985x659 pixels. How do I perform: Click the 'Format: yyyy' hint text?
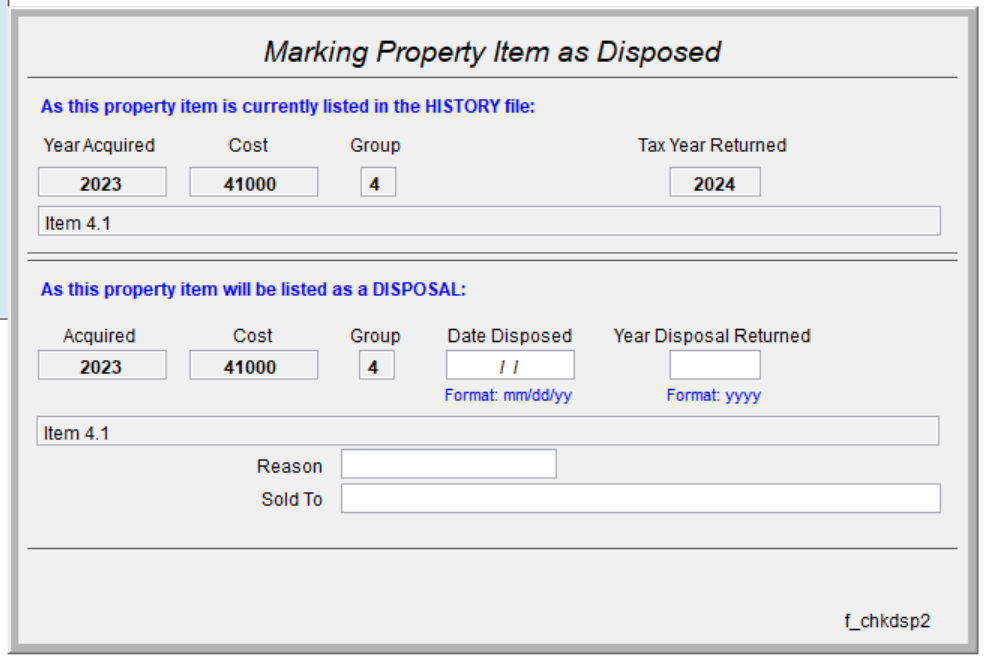[713, 395]
